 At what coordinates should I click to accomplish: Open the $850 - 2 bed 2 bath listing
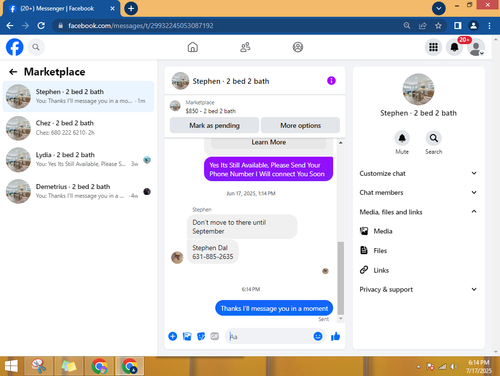click(x=211, y=111)
